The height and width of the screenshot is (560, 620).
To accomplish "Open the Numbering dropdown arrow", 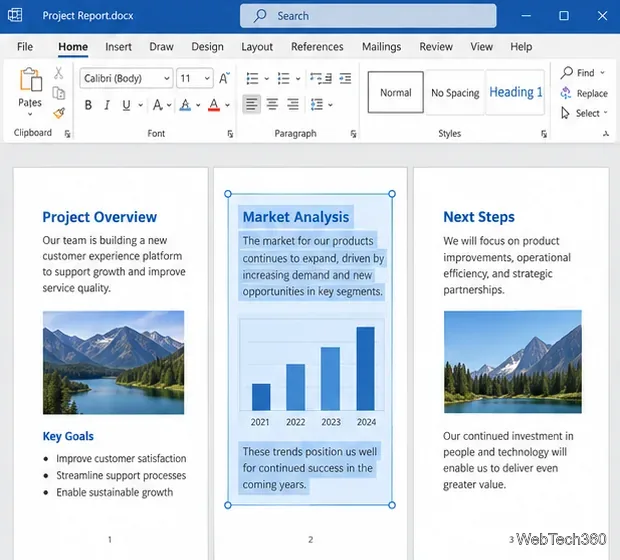I will (x=298, y=79).
